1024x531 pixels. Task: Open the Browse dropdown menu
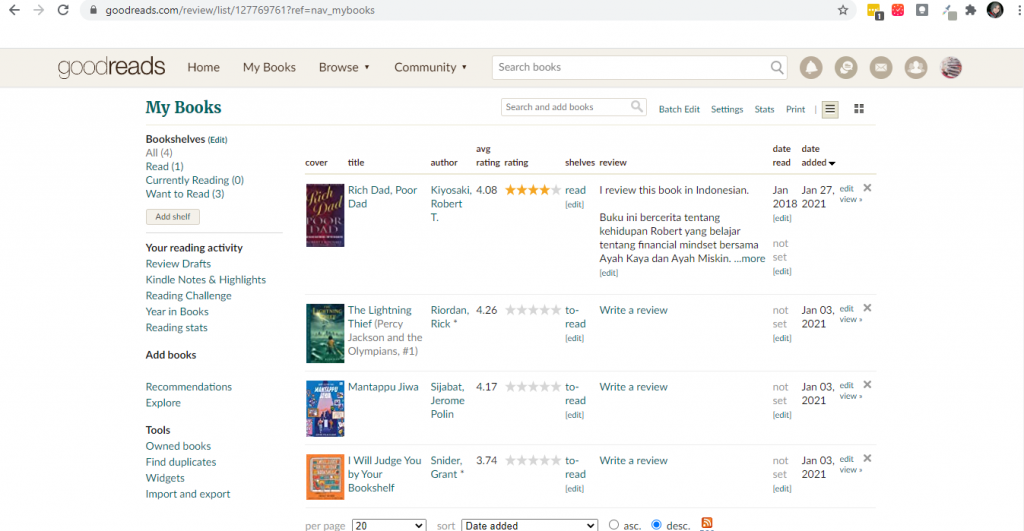click(344, 67)
